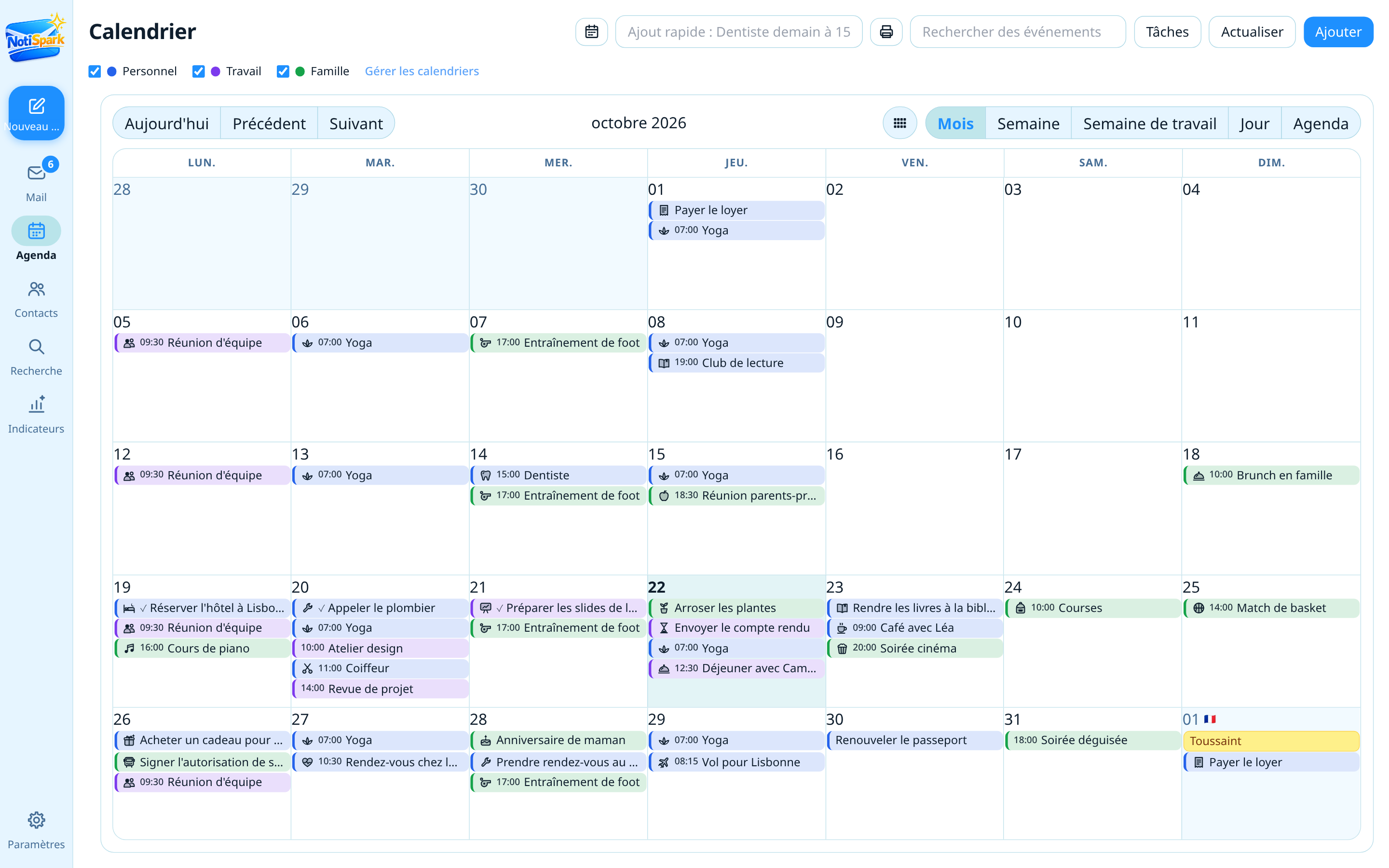
Task: Click the print icon button
Action: [x=885, y=31]
